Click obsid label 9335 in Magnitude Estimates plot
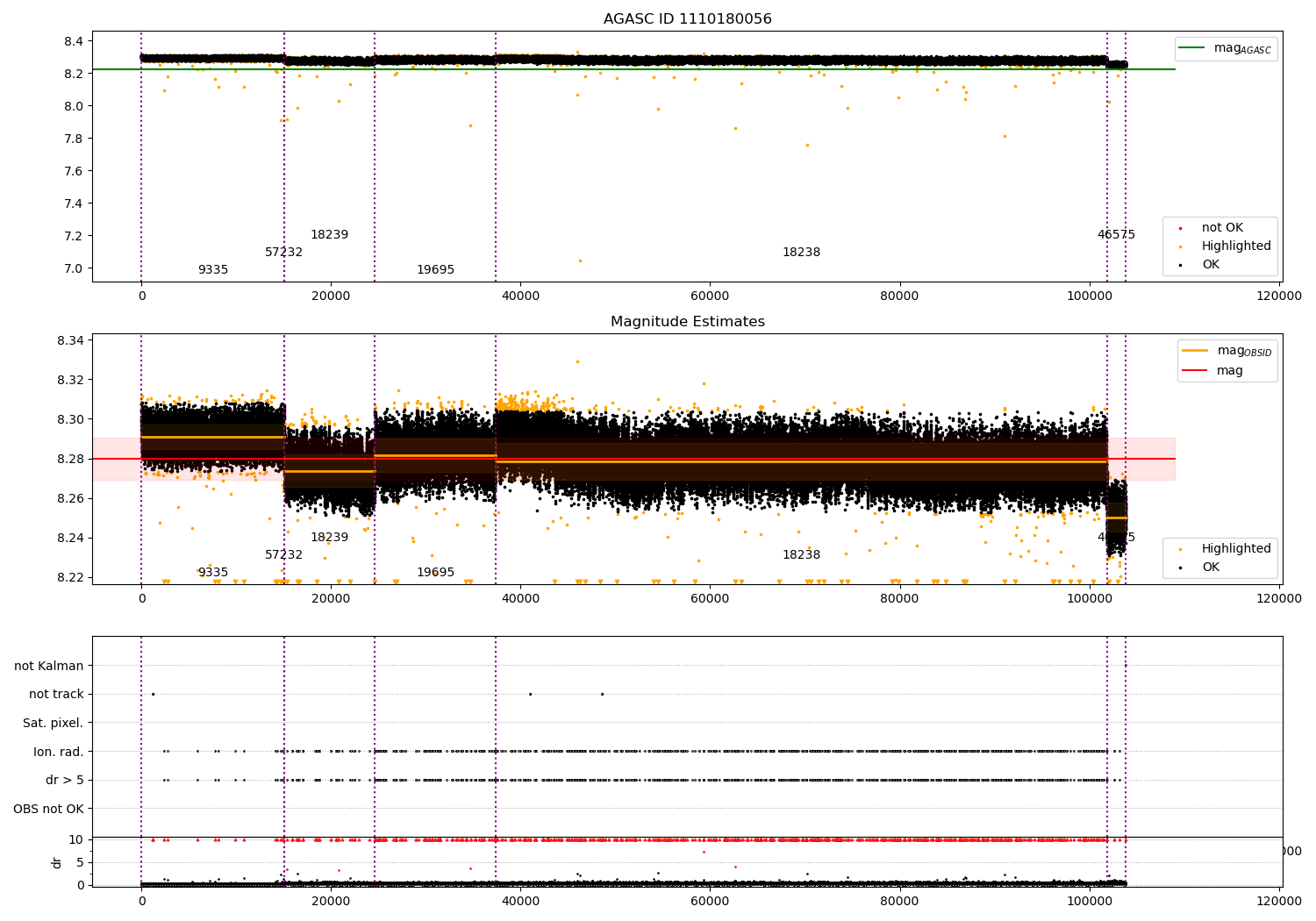The width and height of the screenshot is (1316, 921). [213, 573]
